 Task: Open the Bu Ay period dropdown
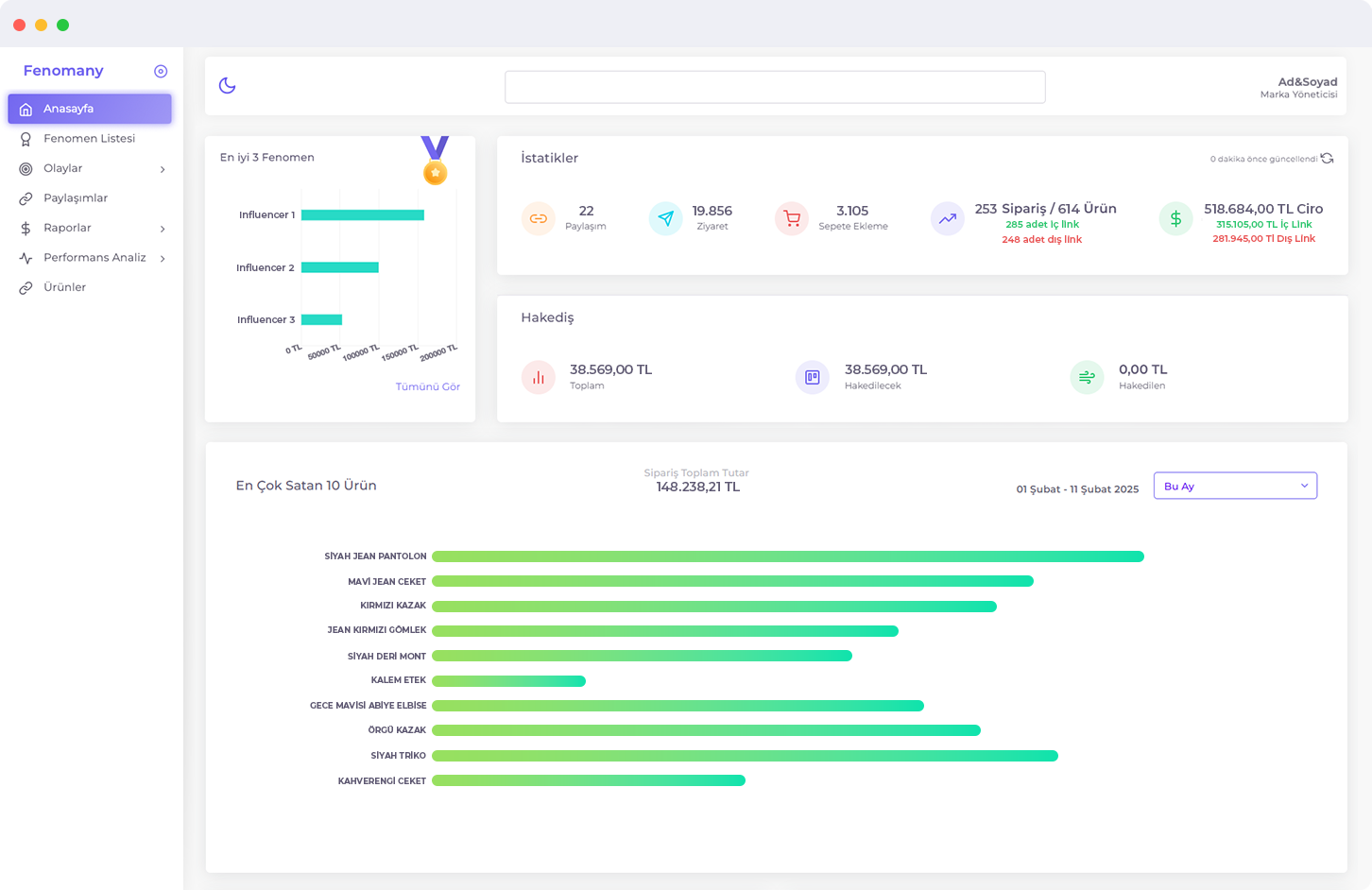tap(1235, 487)
